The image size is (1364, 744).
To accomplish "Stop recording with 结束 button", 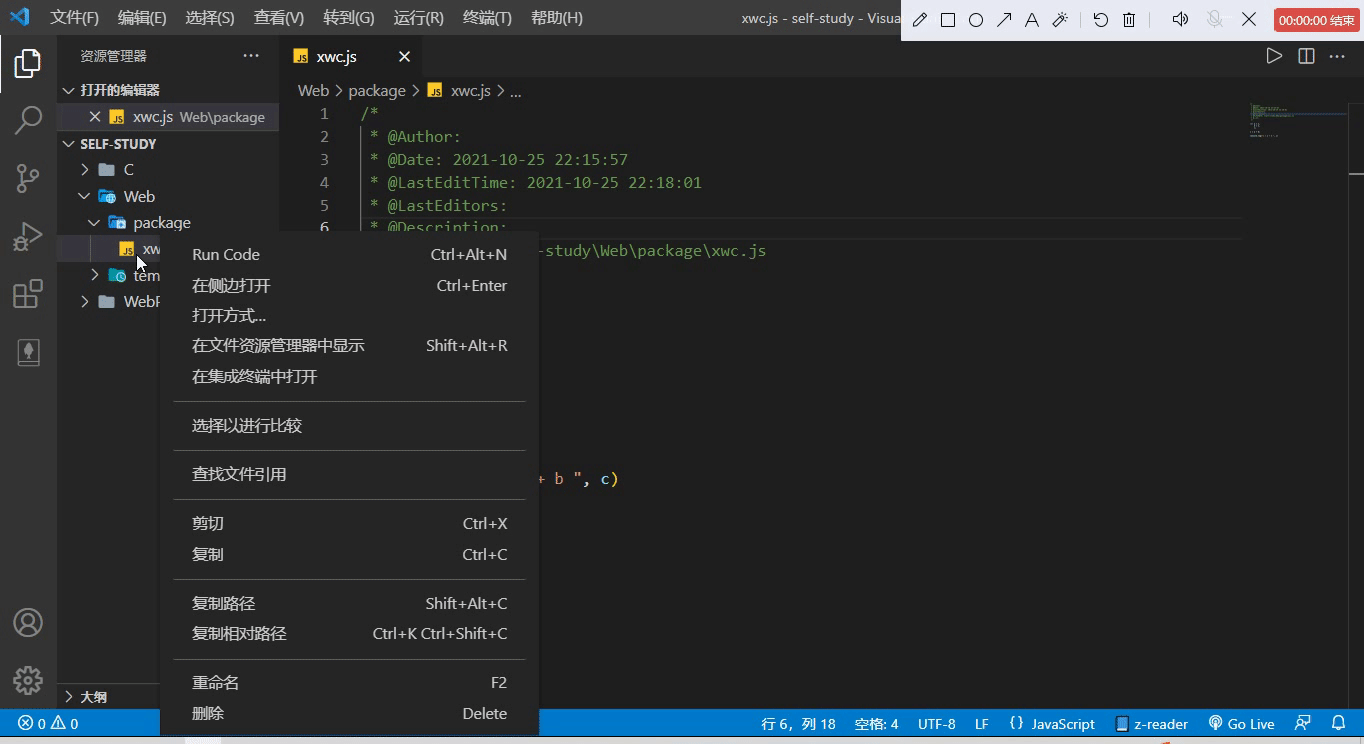I will point(1316,20).
